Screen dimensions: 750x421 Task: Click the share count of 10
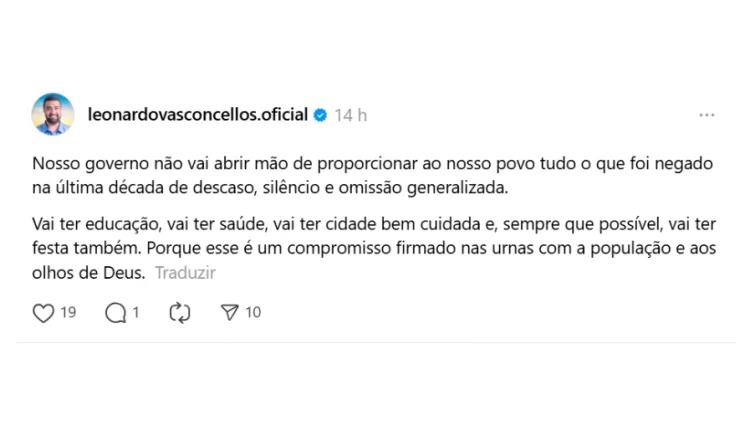(x=253, y=313)
